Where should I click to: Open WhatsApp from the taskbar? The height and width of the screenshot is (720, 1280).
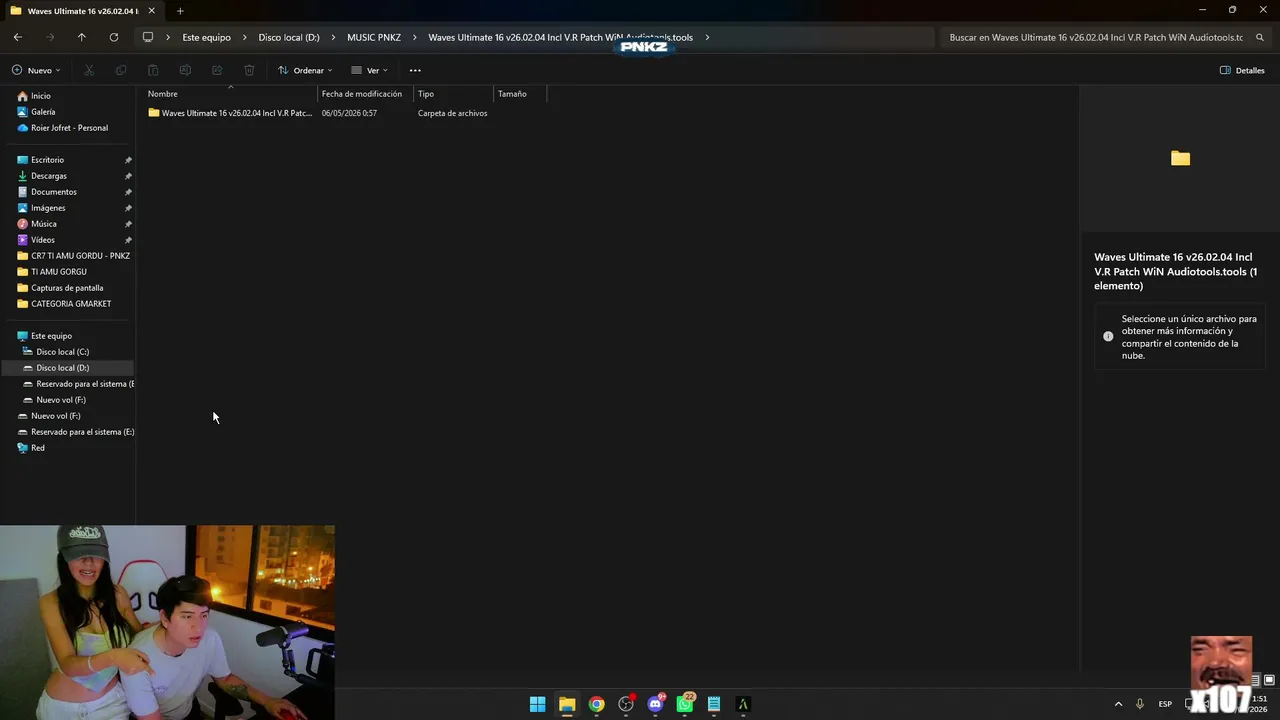pos(685,704)
